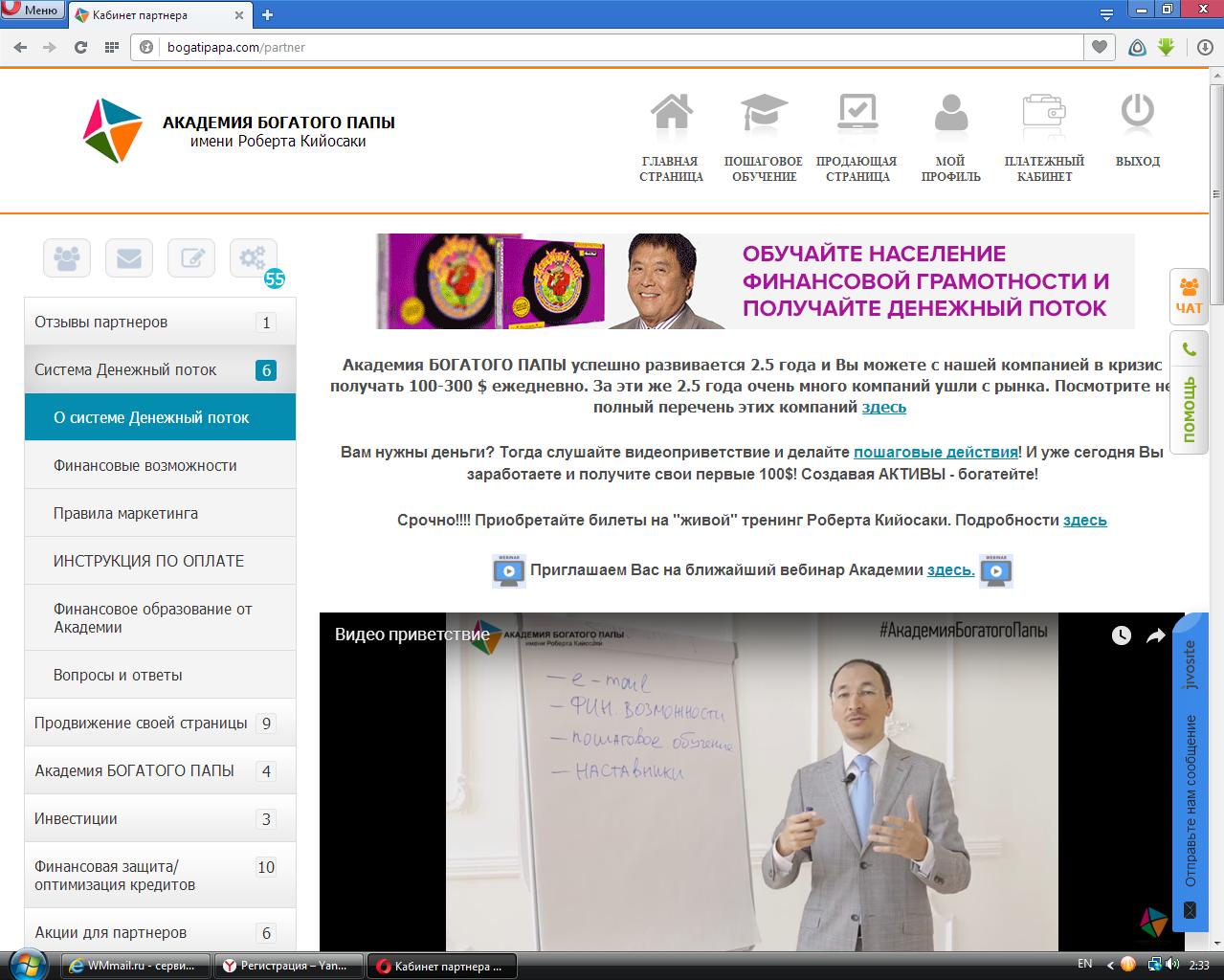The height and width of the screenshot is (980, 1224).
Task: Click the Watch later clock icon on video
Action: (x=1122, y=635)
